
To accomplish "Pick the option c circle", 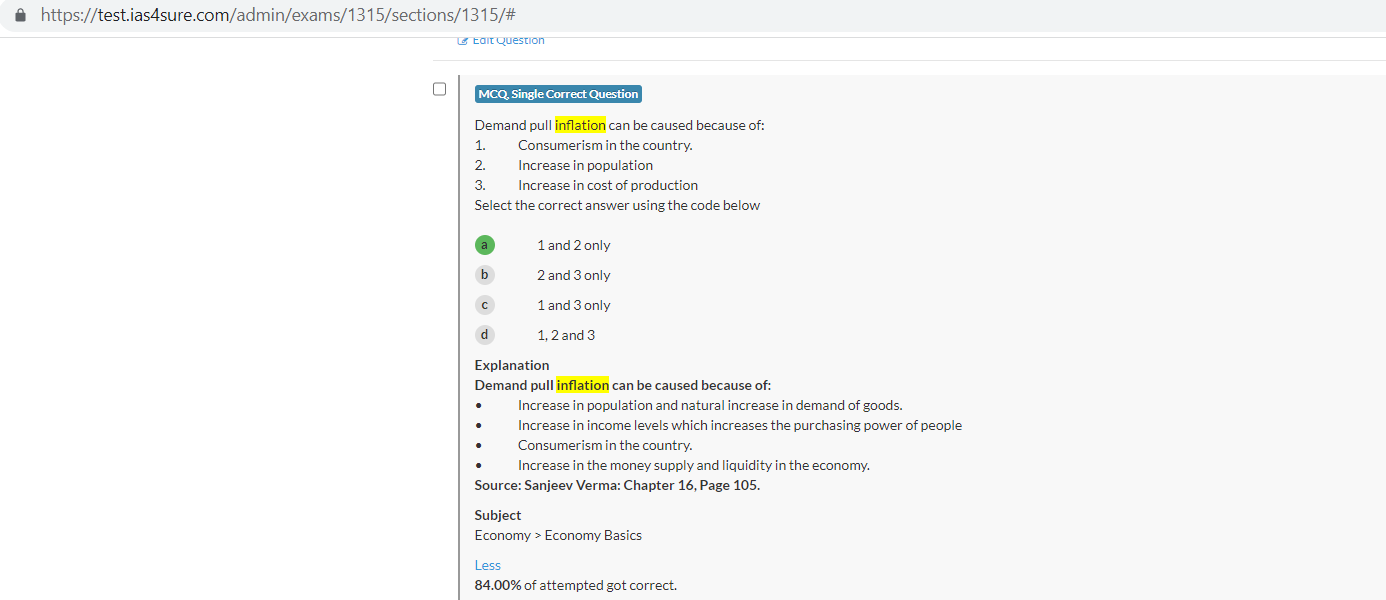I will (485, 305).
